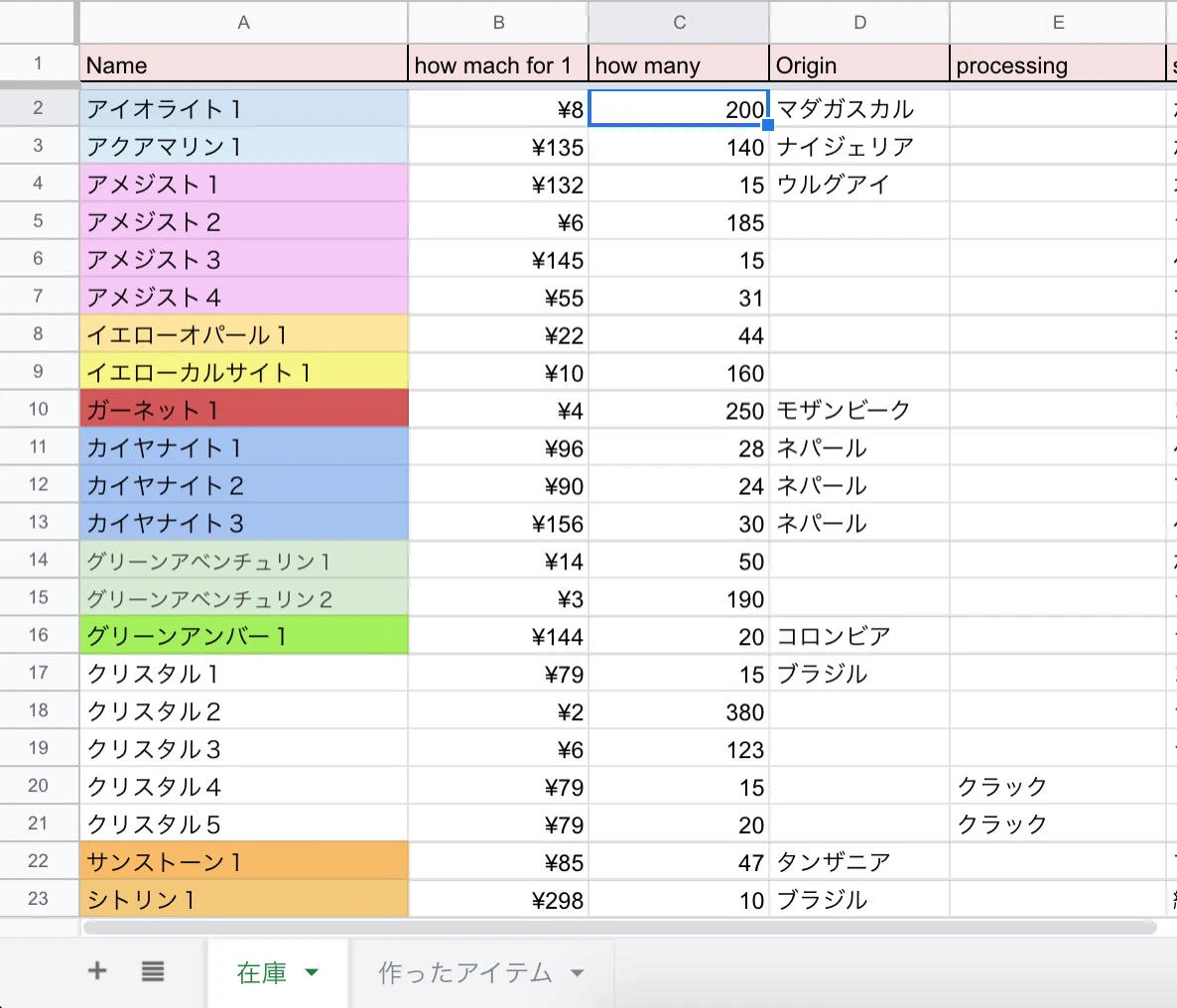Select the ¥298 price cell for シトリン１

[x=497, y=900]
